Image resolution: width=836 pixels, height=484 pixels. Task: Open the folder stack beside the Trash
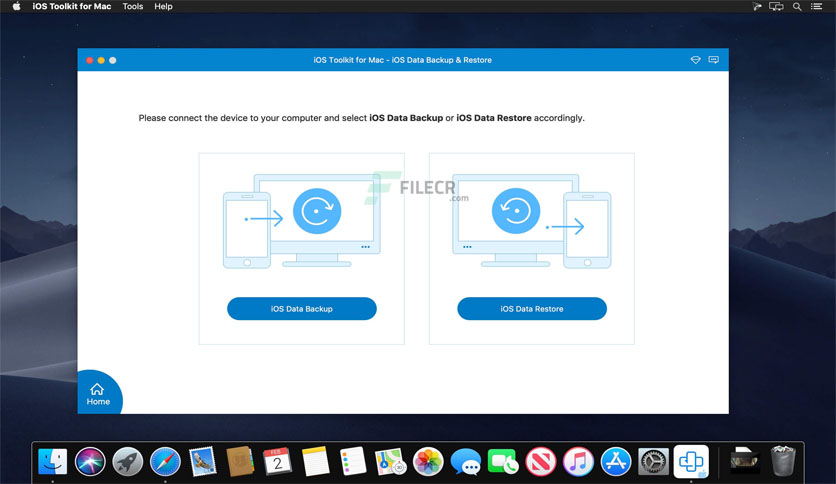(x=745, y=462)
